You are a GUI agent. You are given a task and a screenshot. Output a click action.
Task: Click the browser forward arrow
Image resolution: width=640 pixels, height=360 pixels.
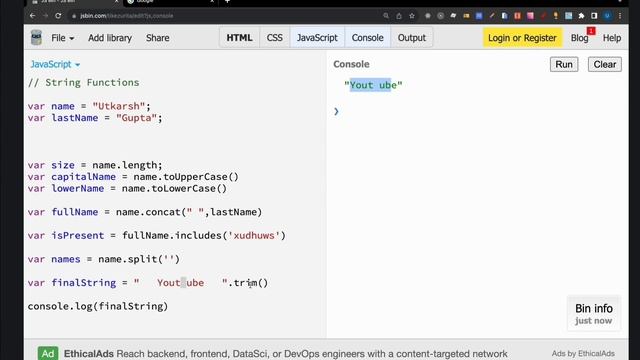pyautogui.click(x=45, y=16)
